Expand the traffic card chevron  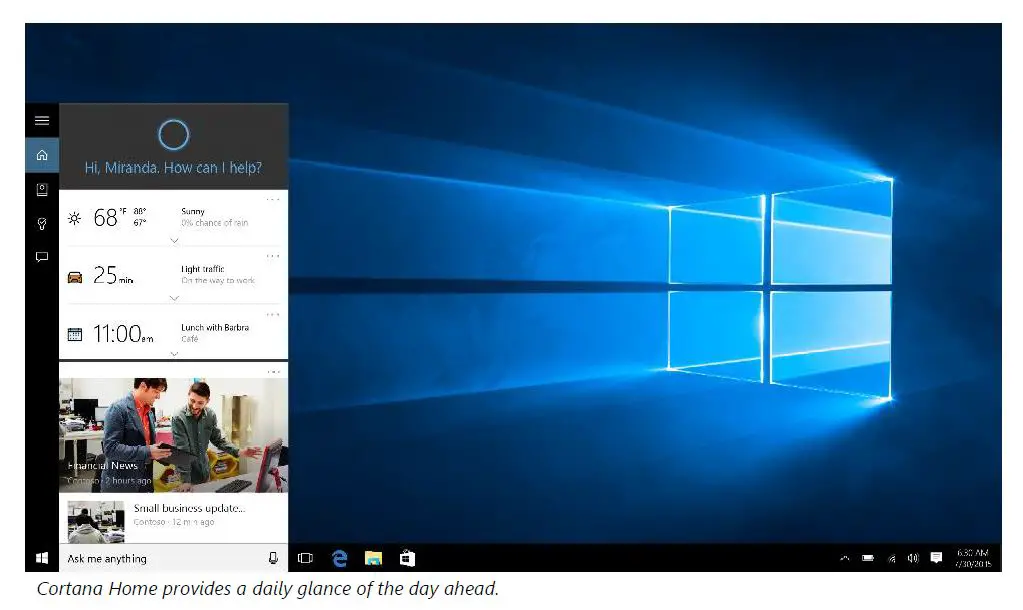(174, 298)
